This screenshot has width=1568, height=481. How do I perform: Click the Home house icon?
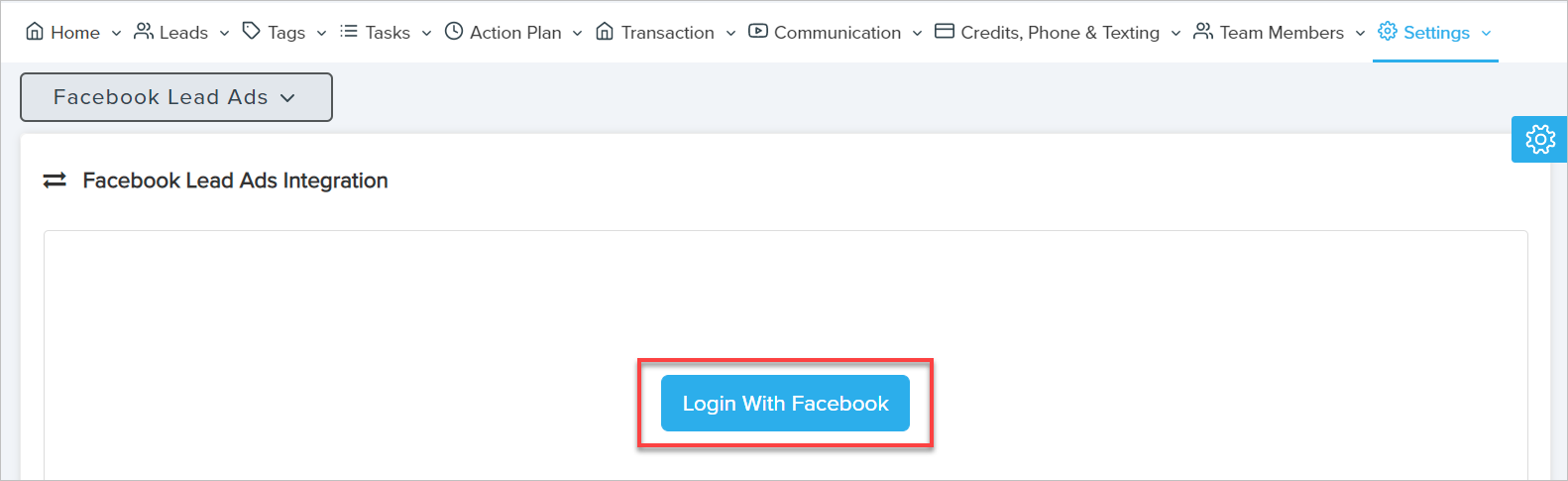point(35,32)
